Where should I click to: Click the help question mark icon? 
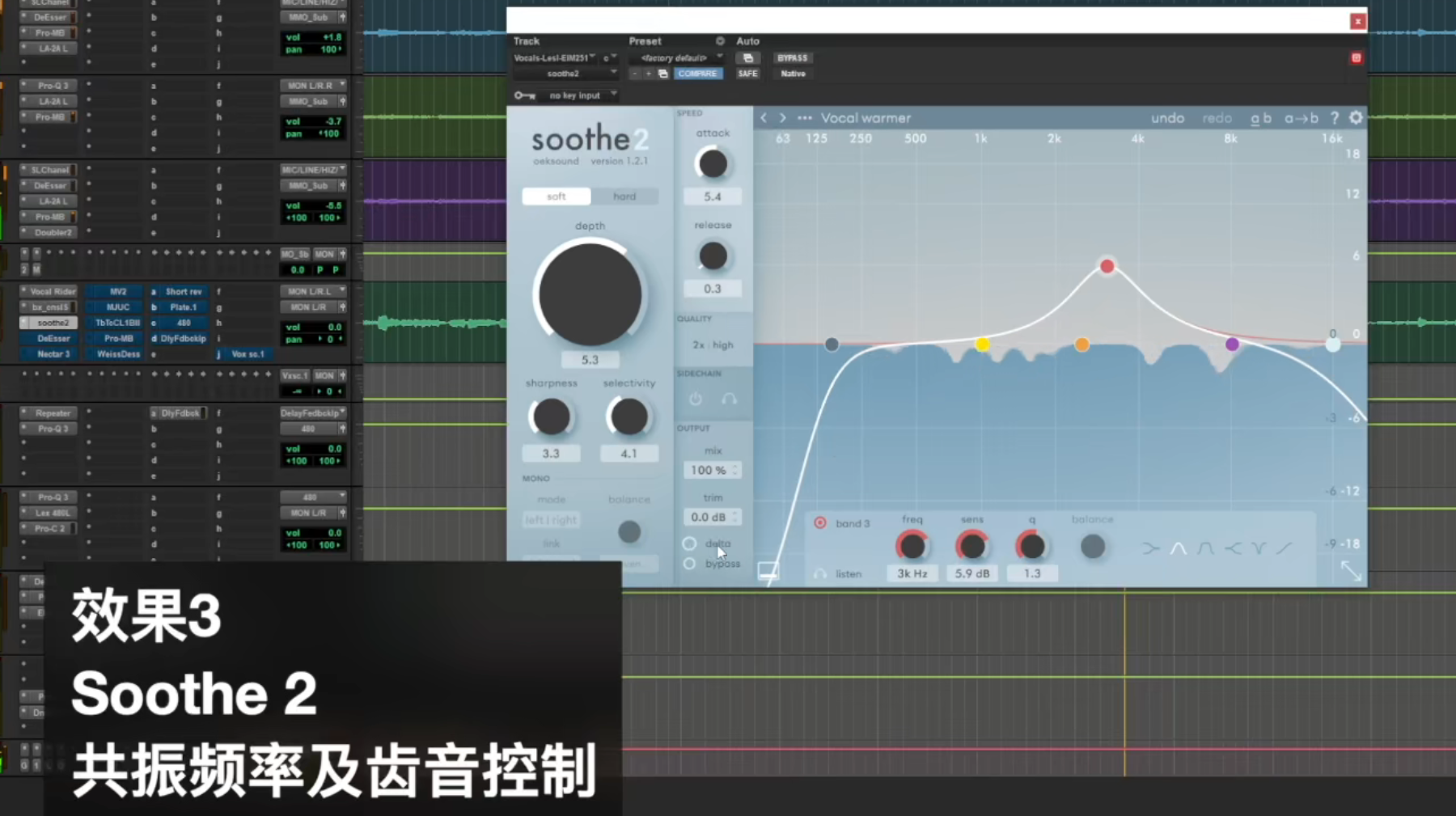1335,118
